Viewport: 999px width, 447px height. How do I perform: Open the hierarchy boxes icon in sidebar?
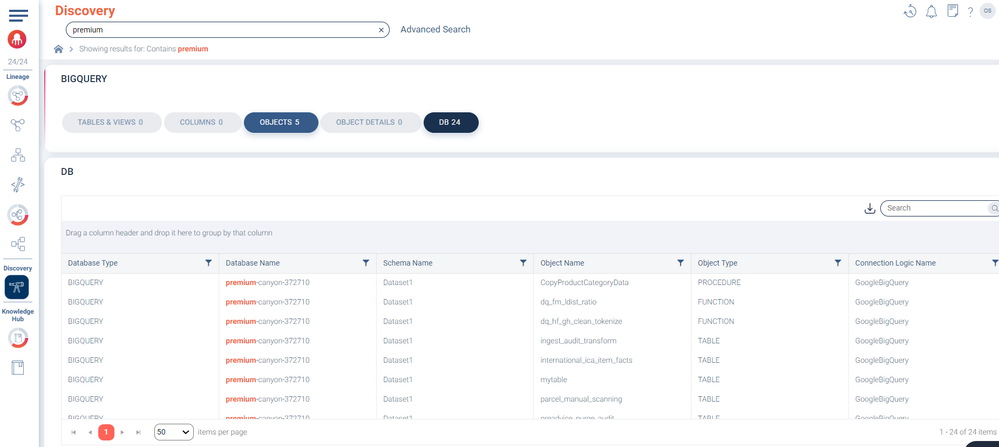[x=18, y=155]
